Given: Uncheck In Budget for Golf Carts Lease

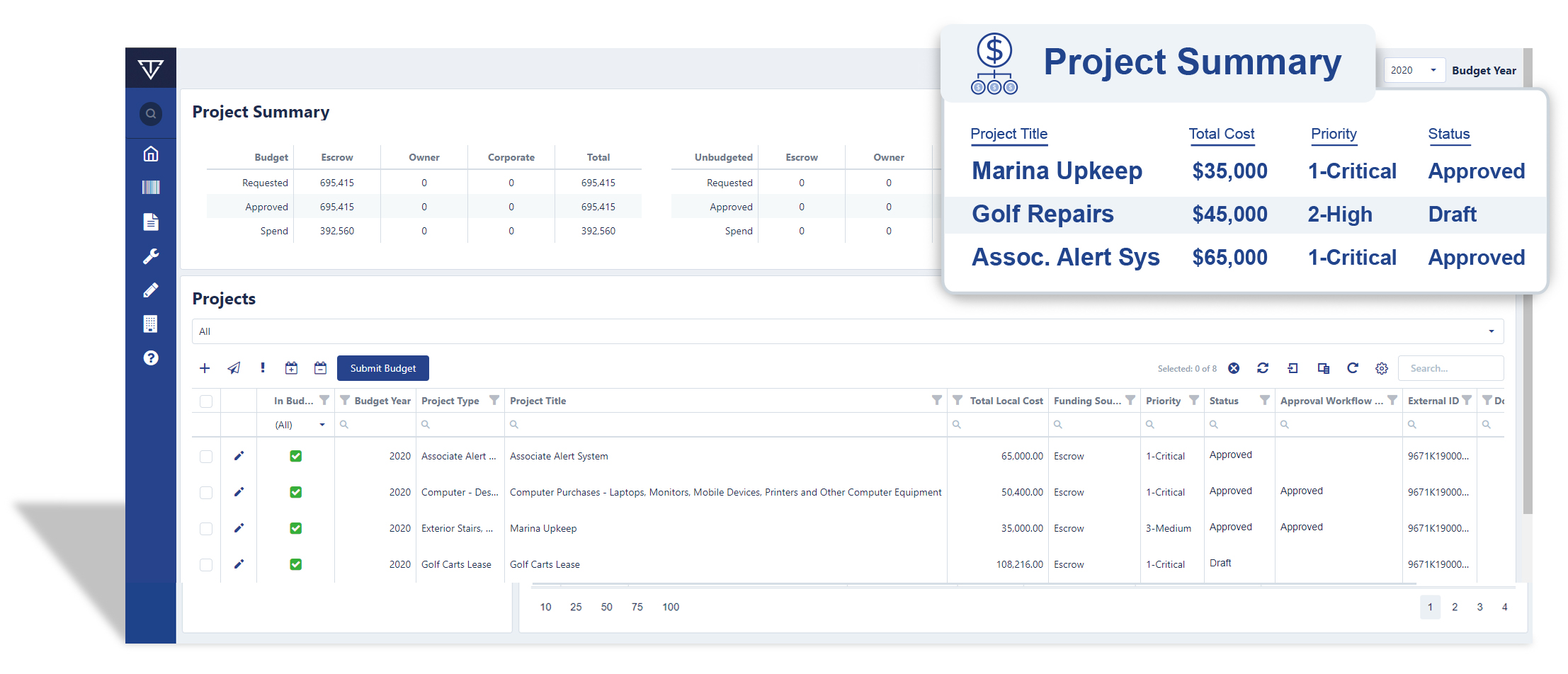Looking at the screenshot, I should point(296,564).
